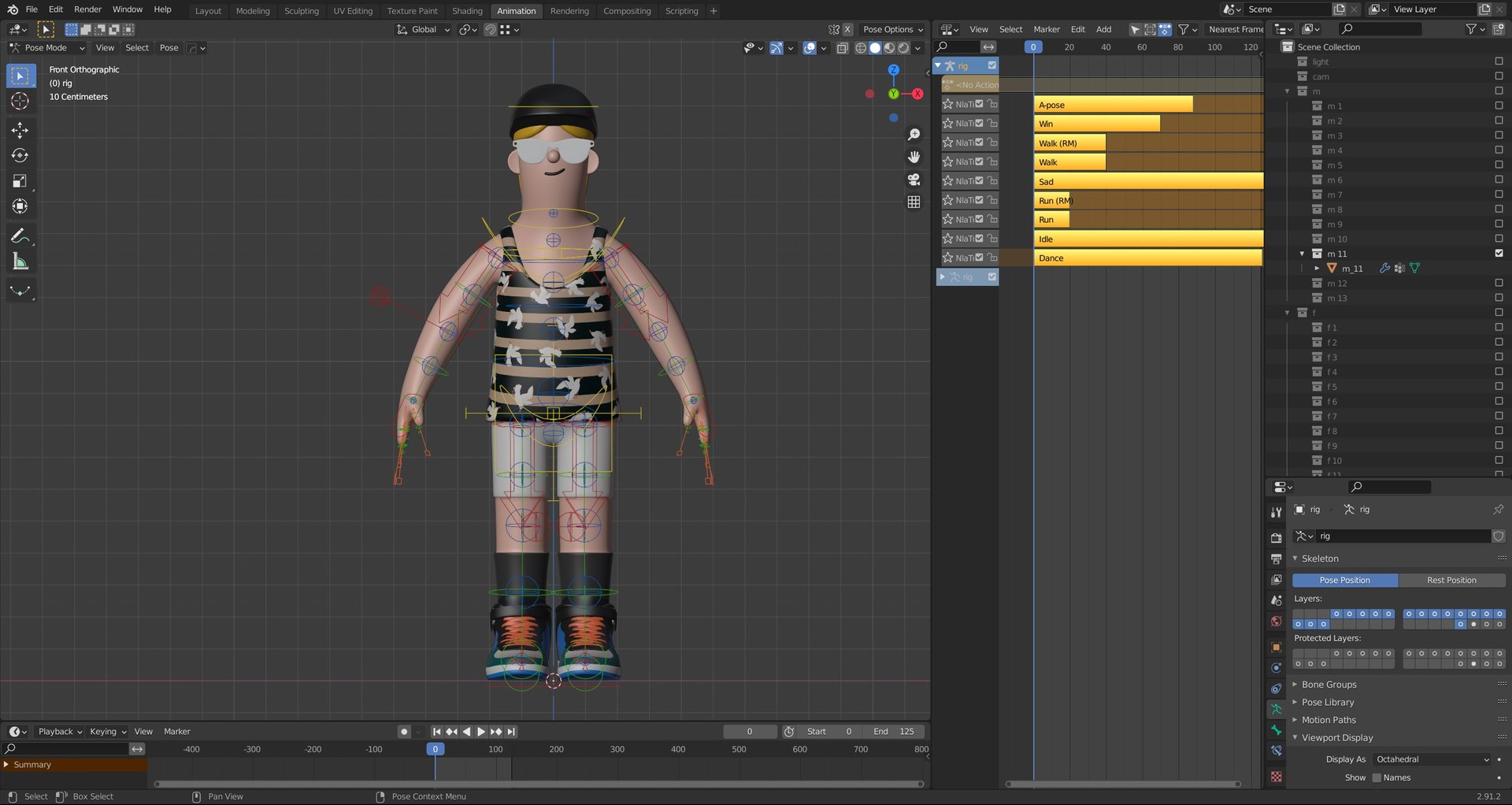Screen dimensions: 1512x805
Task: Switch to Rendered viewport shading
Action: click(904, 48)
